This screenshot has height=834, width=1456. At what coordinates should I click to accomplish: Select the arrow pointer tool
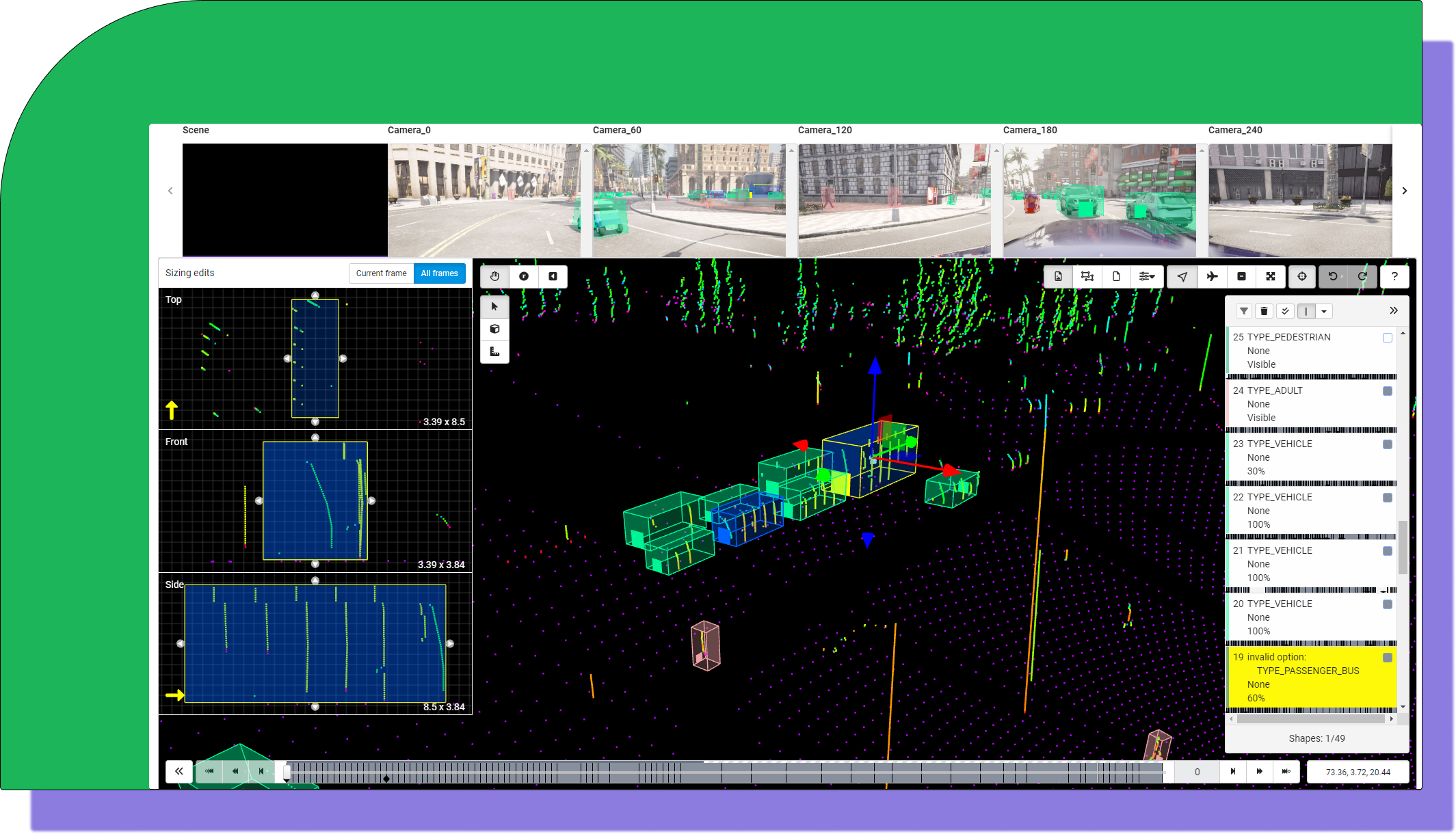(x=494, y=306)
